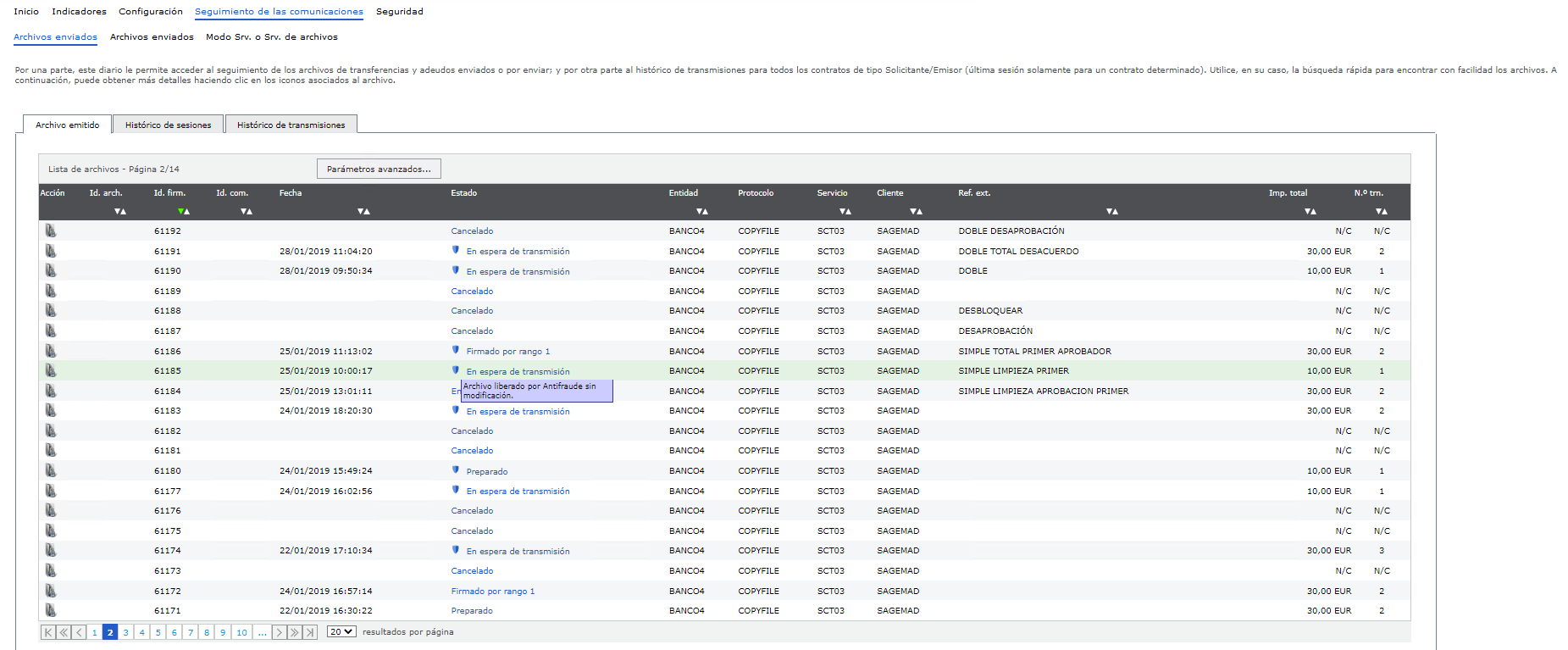The width and height of the screenshot is (1568, 650).
Task: Open Firmado por rango 1 link, row 61186
Action: pos(507,351)
